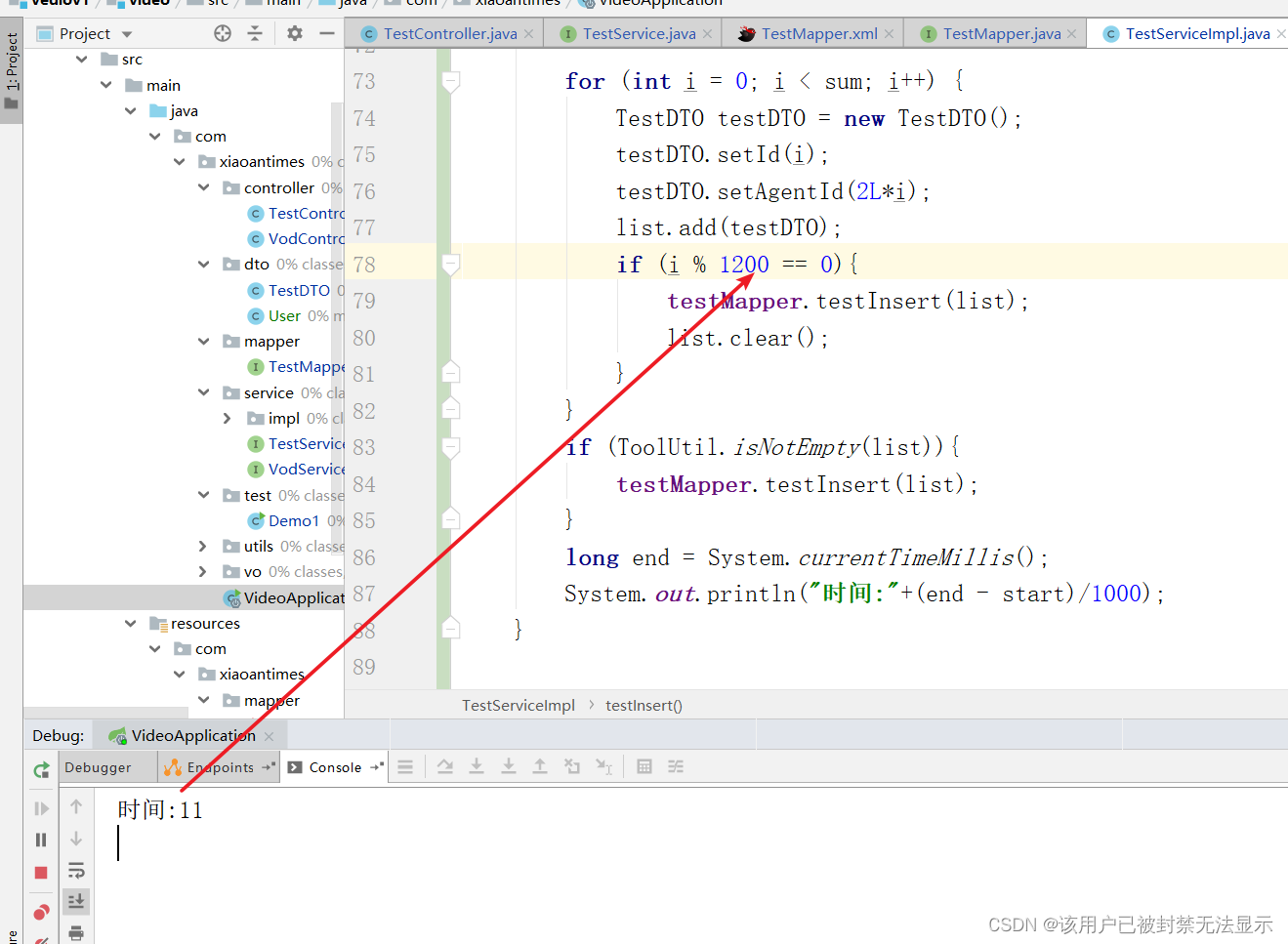Select VodController class in tree
This screenshot has width=1288, height=944.
(x=306, y=238)
